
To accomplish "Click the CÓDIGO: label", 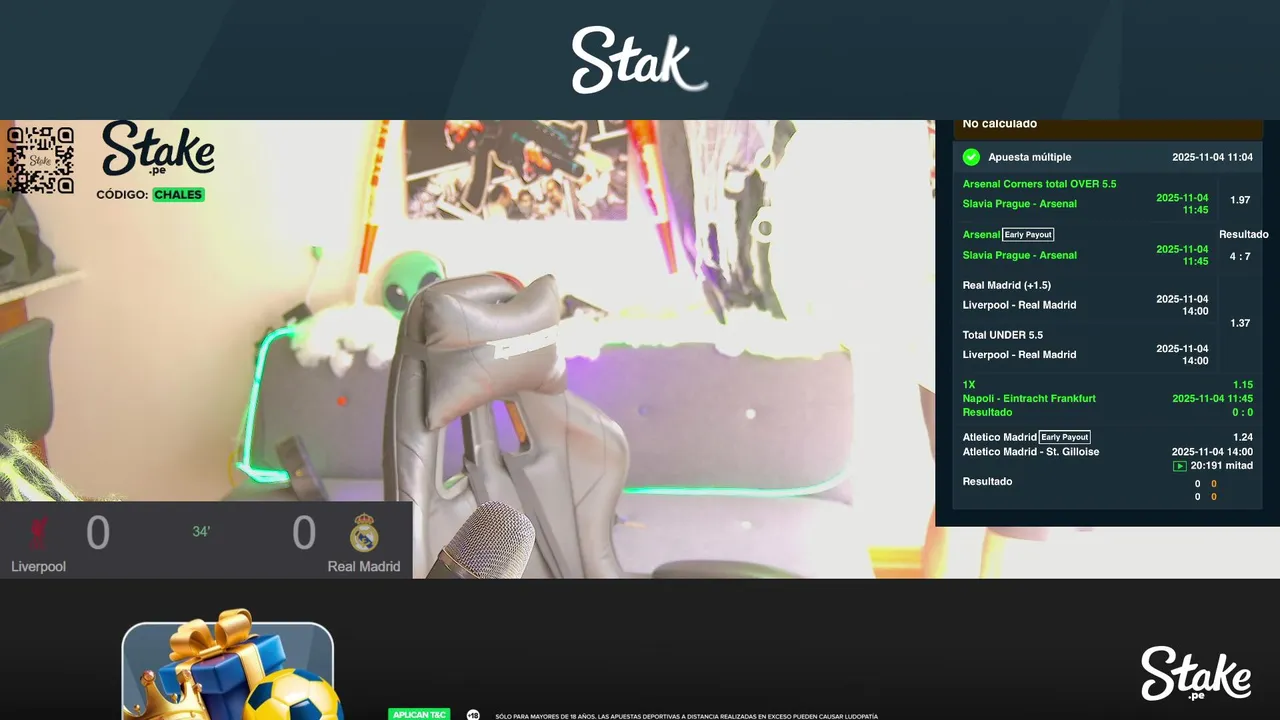I will (122, 195).
